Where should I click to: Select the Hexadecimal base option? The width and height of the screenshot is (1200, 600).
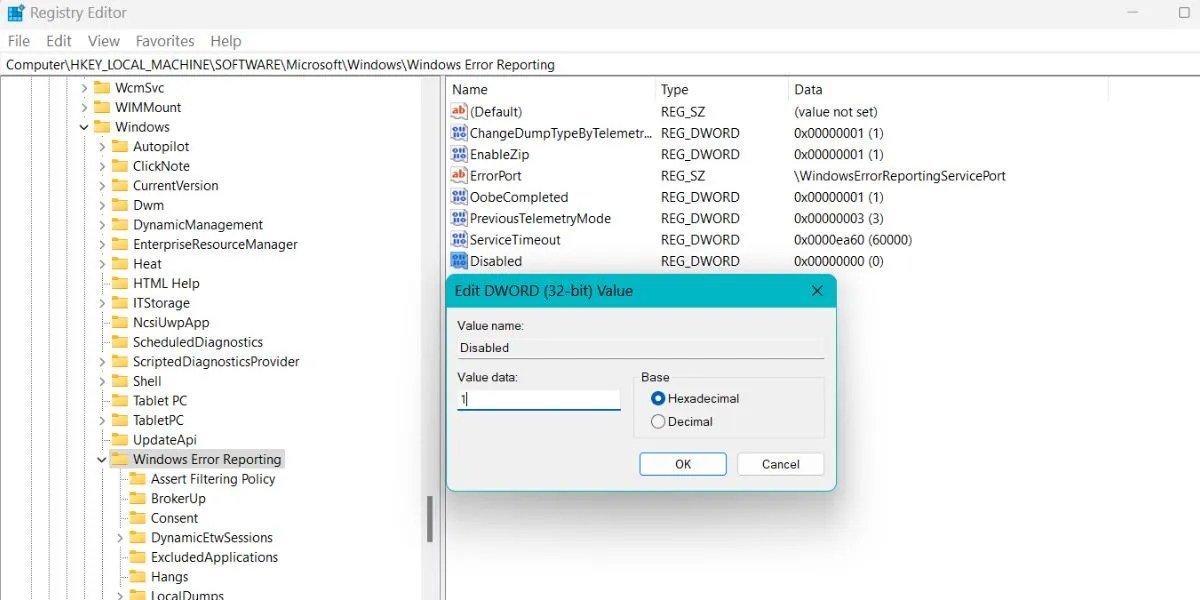click(657, 397)
